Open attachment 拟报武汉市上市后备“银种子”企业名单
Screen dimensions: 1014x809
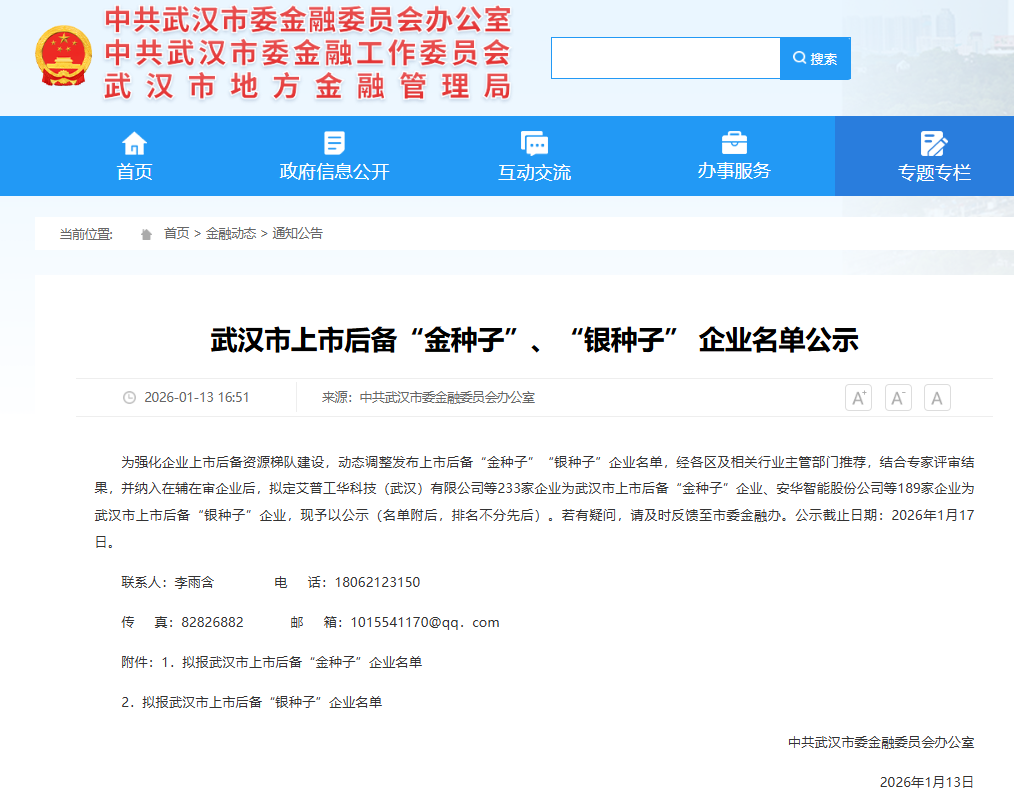click(262, 702)
